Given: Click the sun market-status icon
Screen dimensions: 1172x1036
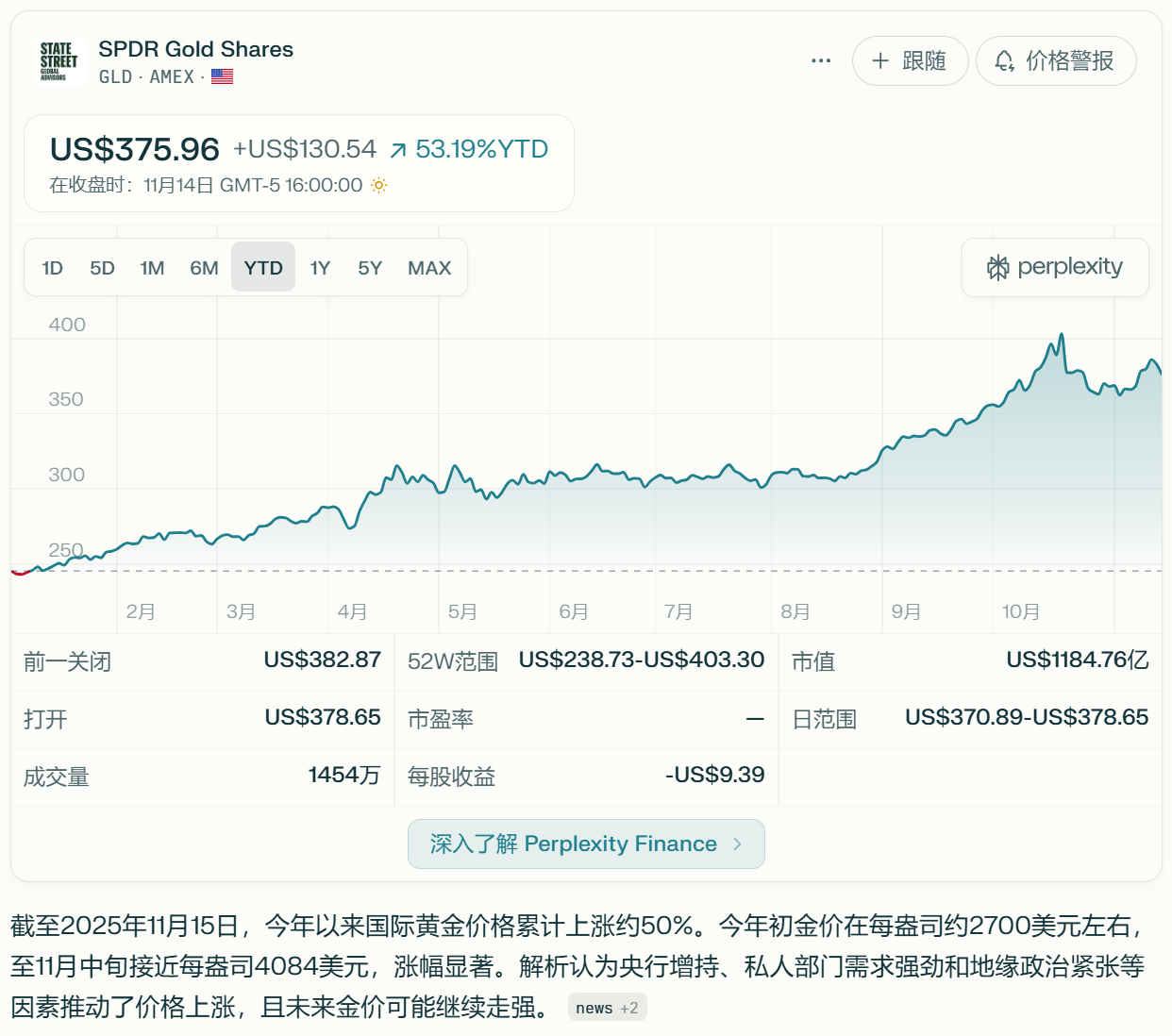Looking at the screenshot, I should (x=379, y=186).
